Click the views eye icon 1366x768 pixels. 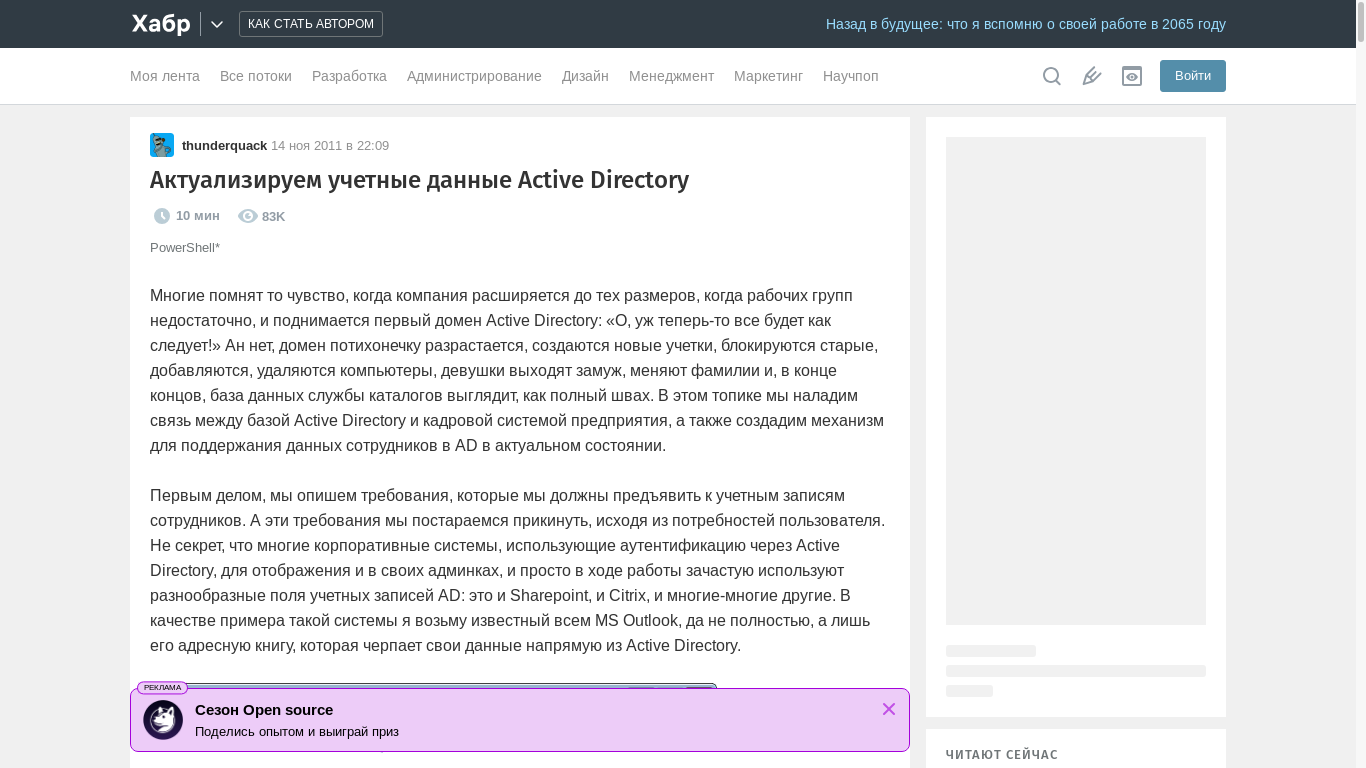click(x=248, y=216)
